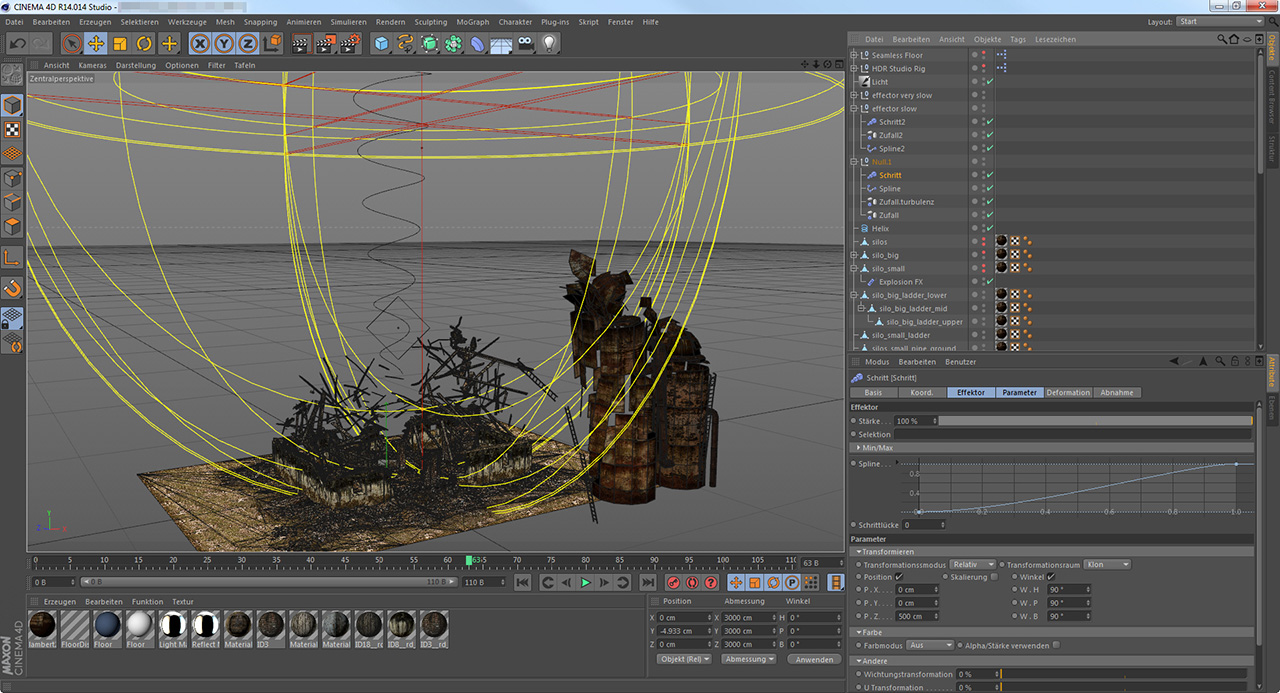Switch the coordinate system icon
This screenshot has width=1280, height=693.
pos(272,43)
